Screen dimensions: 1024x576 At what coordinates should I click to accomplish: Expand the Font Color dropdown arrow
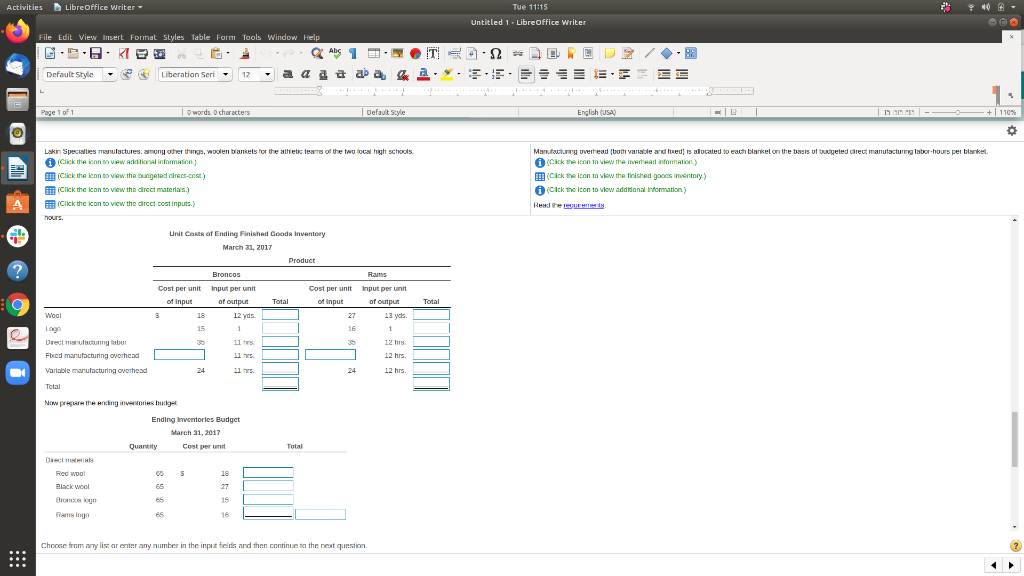(x=436, y=74)
